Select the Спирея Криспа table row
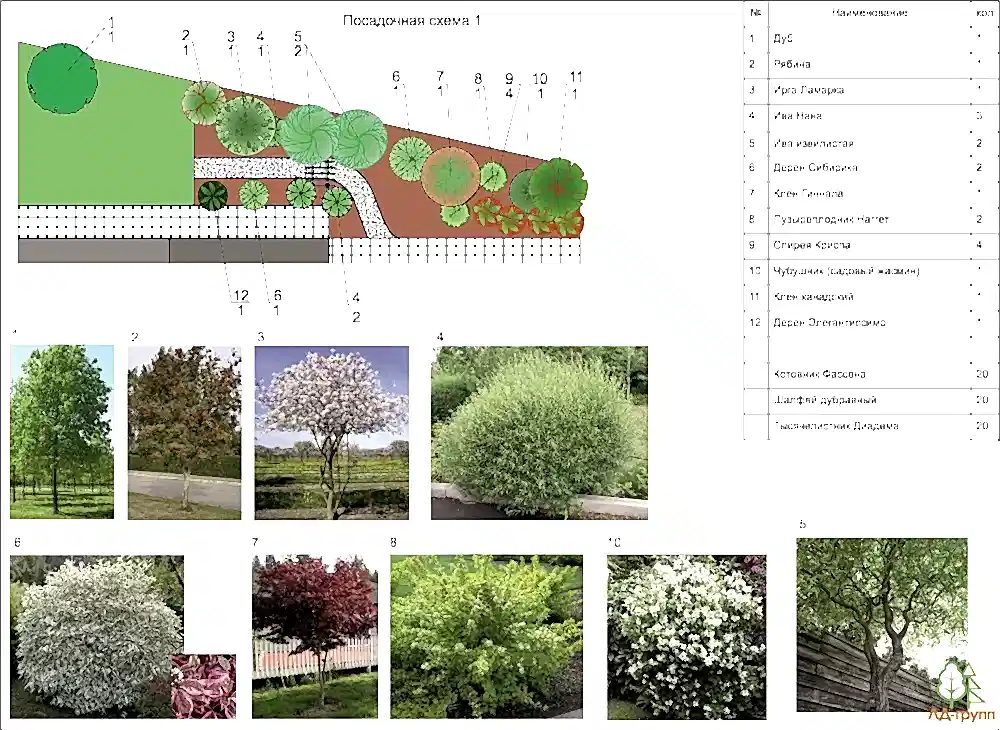The height and width of the screenshot is (730, 1000). [x=867, y=245]
